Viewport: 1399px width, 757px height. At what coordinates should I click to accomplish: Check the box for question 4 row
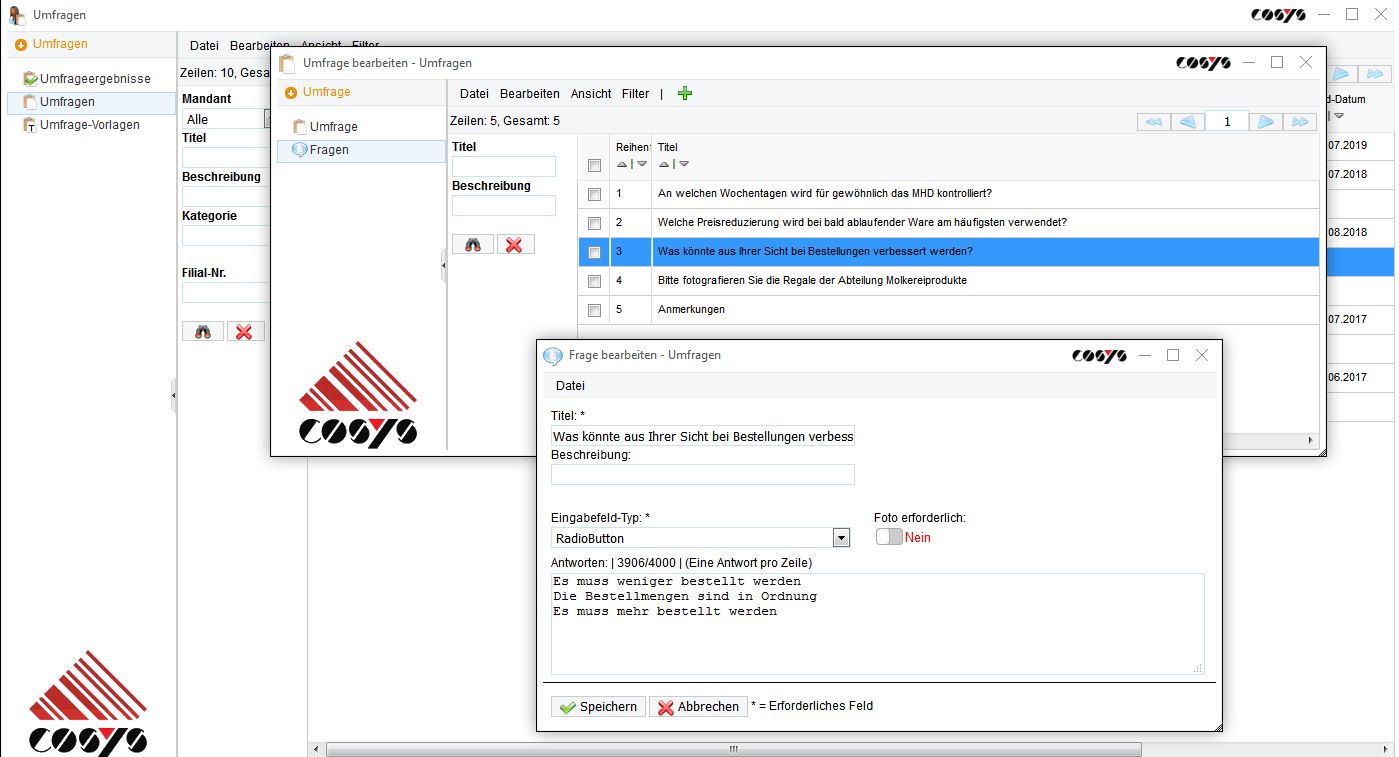click(594, 281)
